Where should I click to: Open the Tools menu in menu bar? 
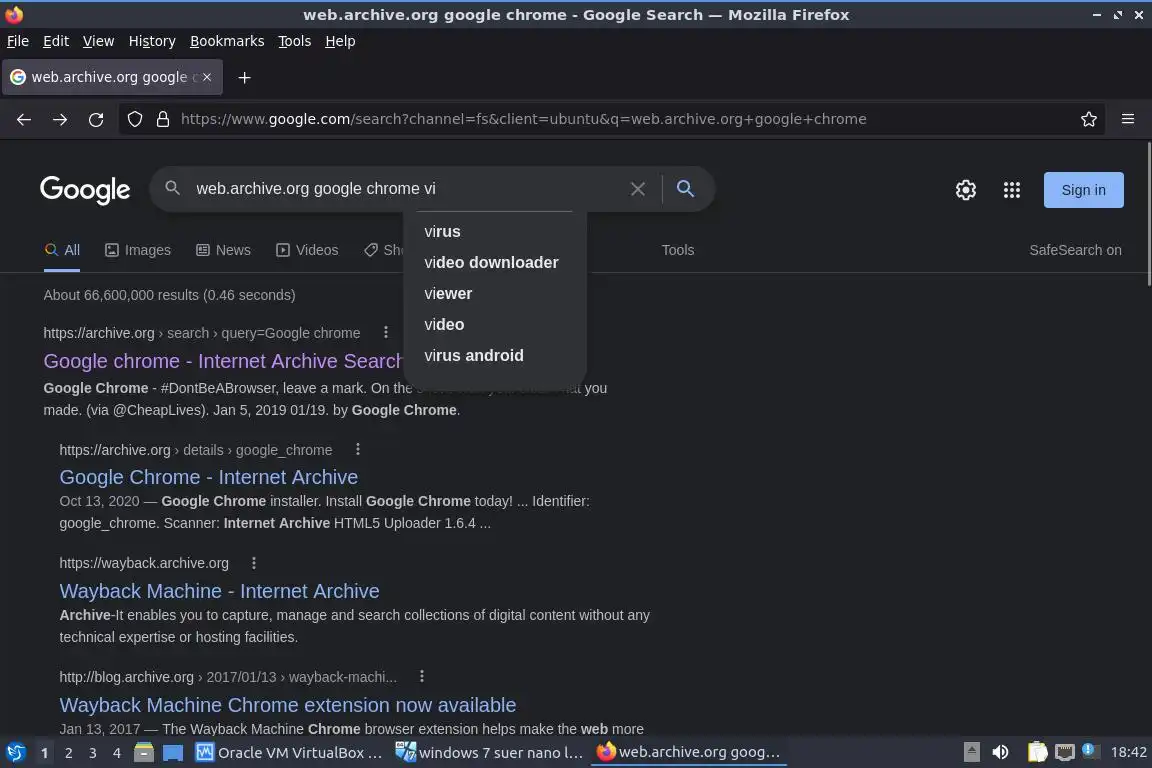(x=295, y=41)
